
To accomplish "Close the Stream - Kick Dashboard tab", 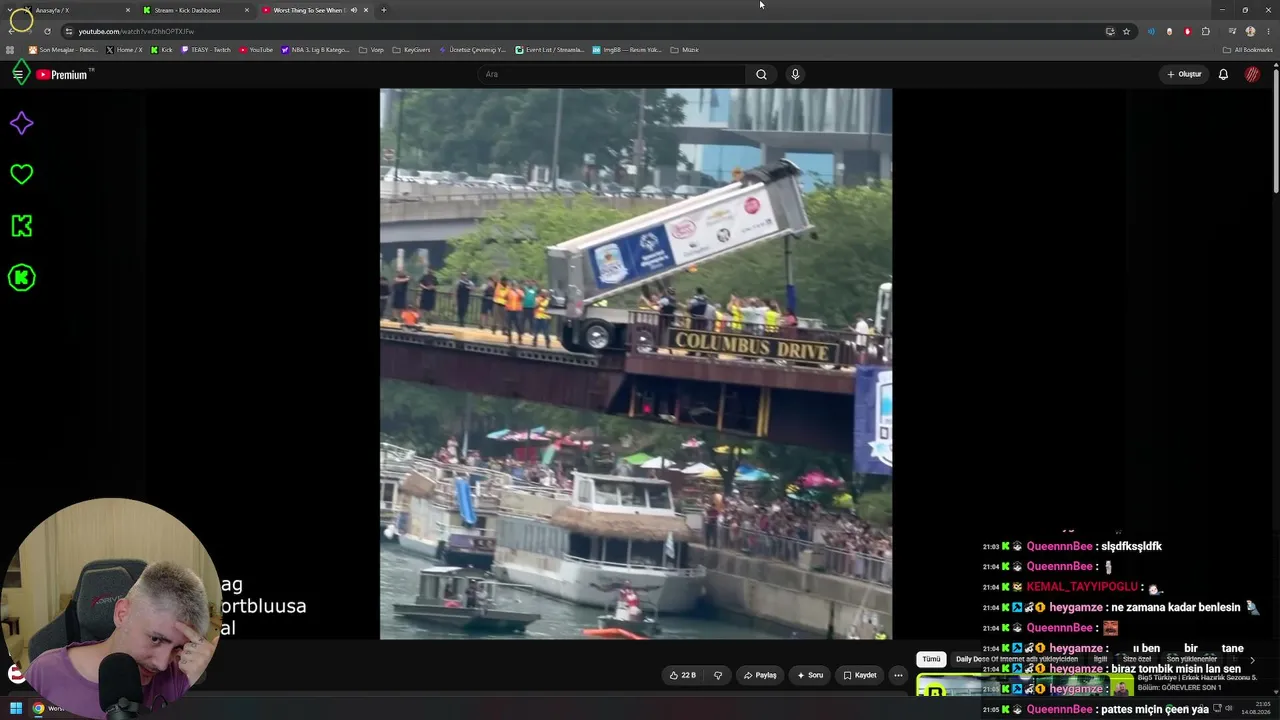I will coord(247,10).
